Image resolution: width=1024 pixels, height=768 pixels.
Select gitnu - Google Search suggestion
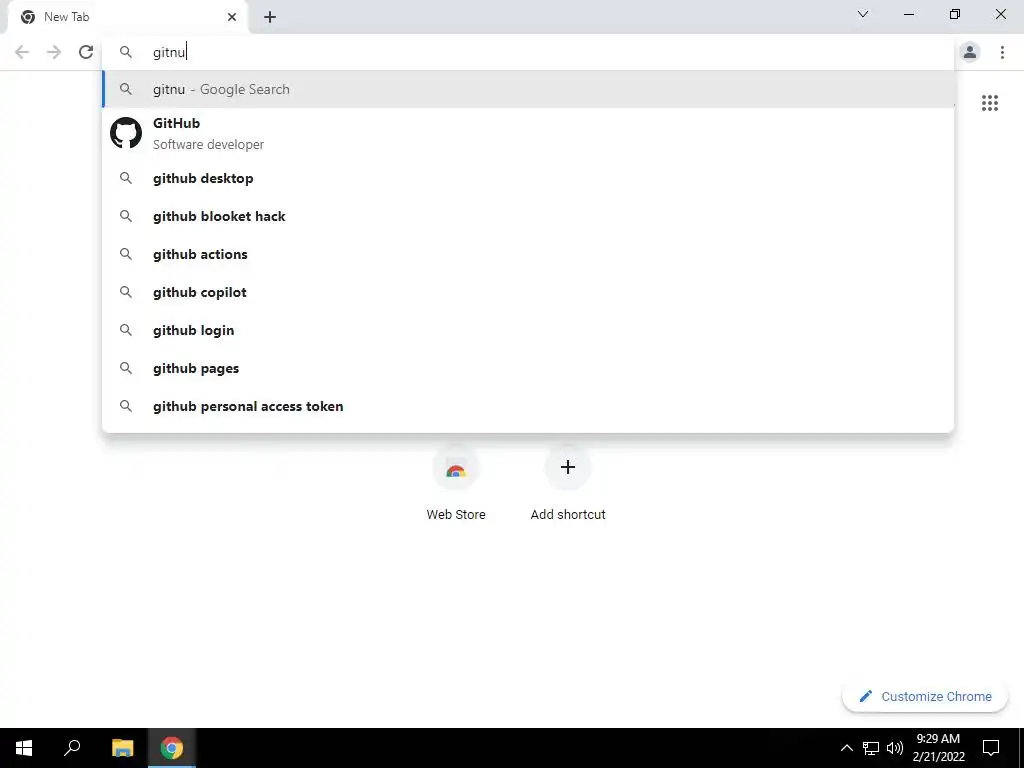pos(528,89)
